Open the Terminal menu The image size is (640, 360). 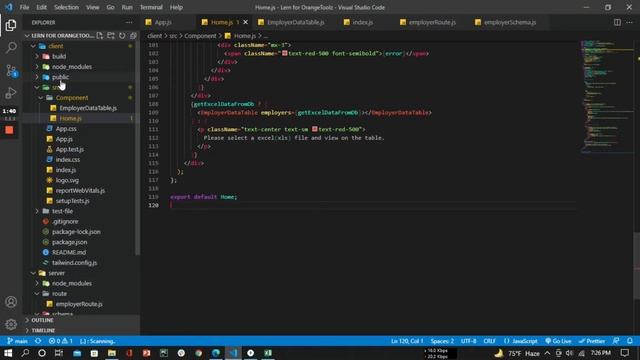tap(151, 7)
